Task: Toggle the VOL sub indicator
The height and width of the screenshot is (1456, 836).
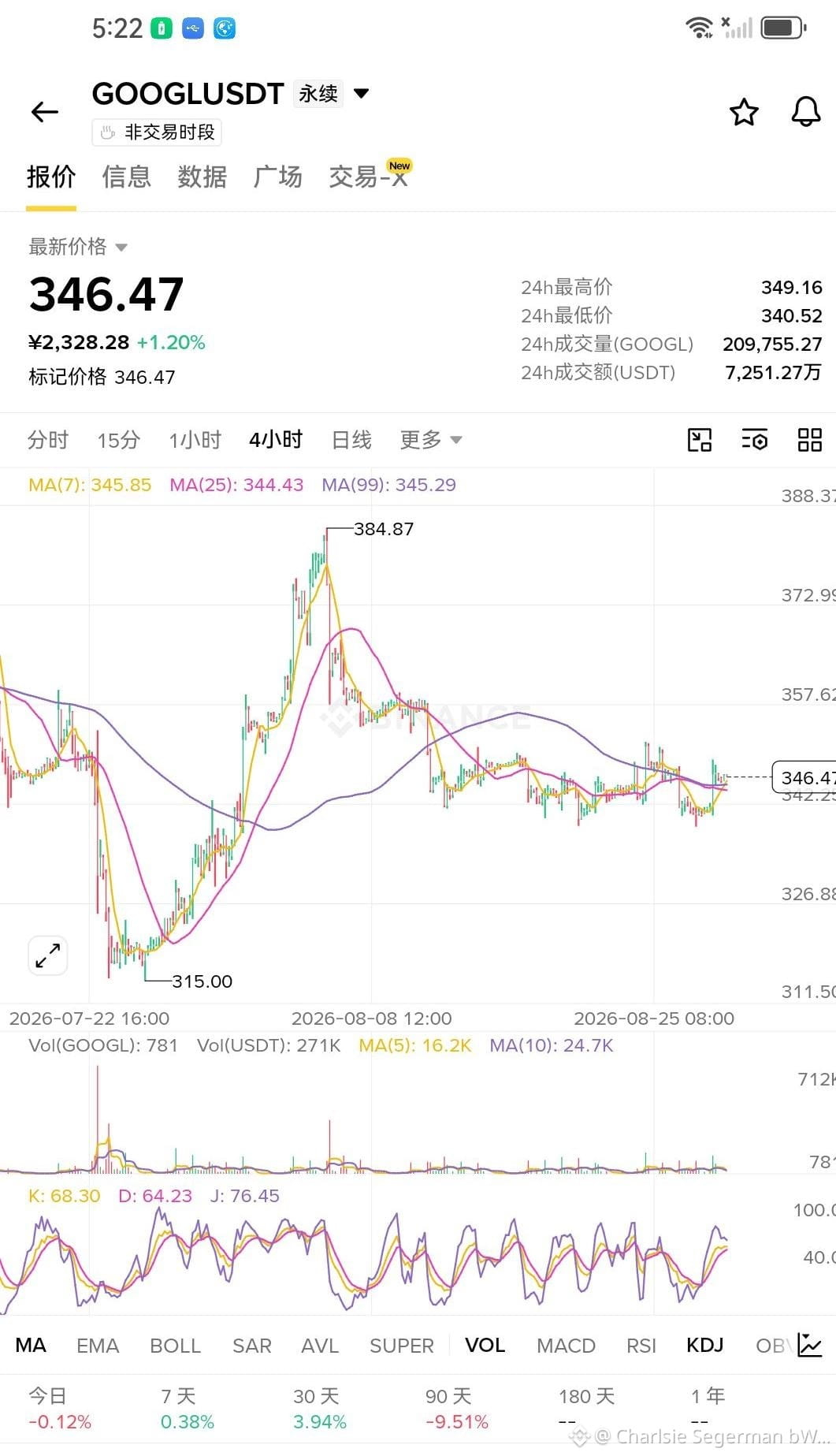Action: pyautogui.click(x=485, y=1345)
